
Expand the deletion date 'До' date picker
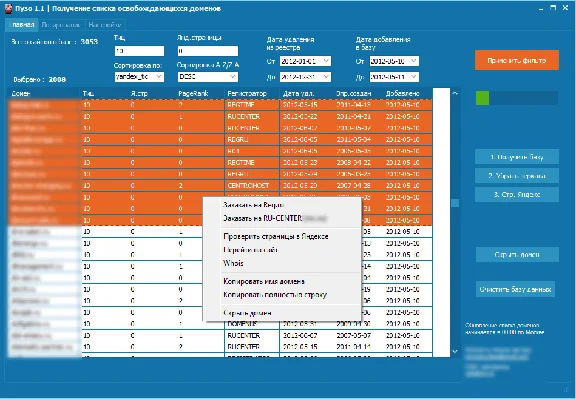[x=326, y=77]
